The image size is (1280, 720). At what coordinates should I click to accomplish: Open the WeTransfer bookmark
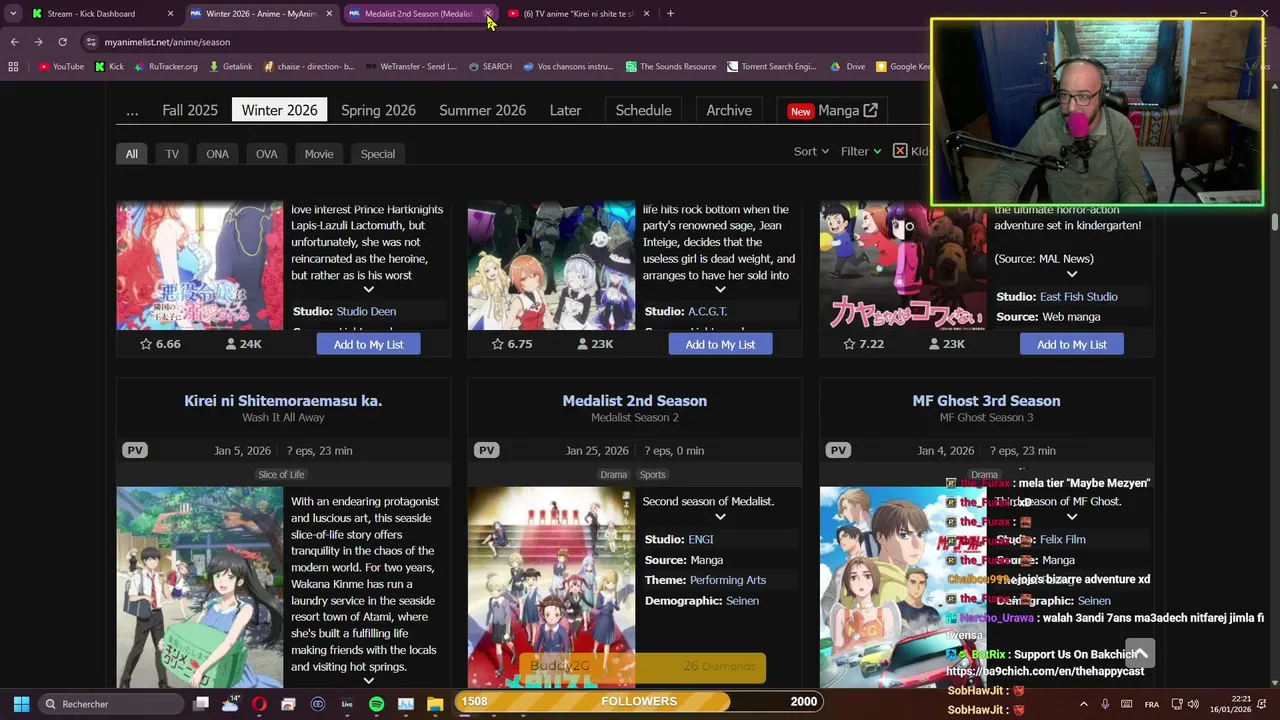tap(411, 67)
